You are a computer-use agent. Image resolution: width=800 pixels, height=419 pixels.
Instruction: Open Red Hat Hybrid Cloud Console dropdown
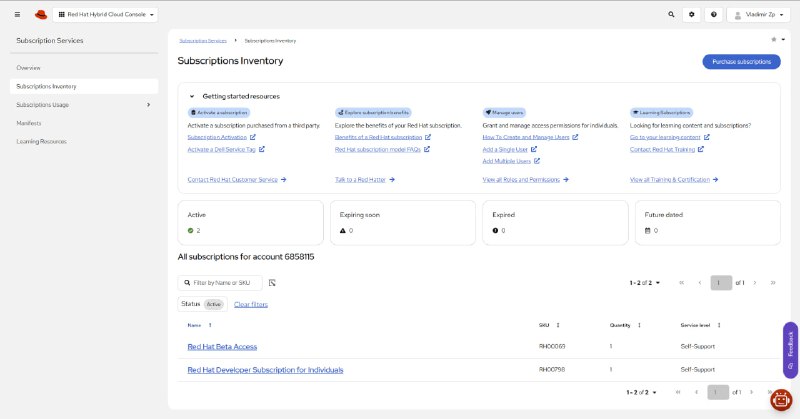coord(106,15)
